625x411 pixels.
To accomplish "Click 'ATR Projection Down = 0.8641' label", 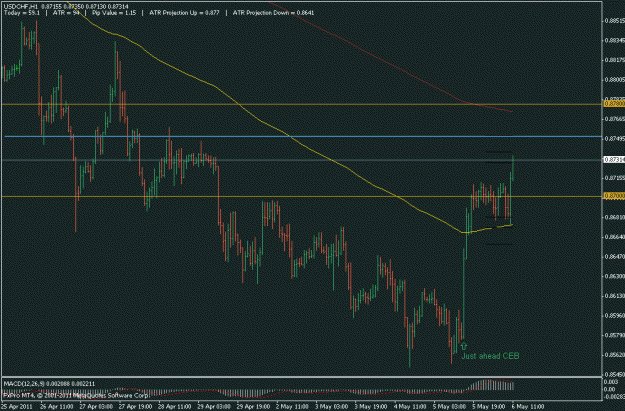I will [x=273, y=13].
